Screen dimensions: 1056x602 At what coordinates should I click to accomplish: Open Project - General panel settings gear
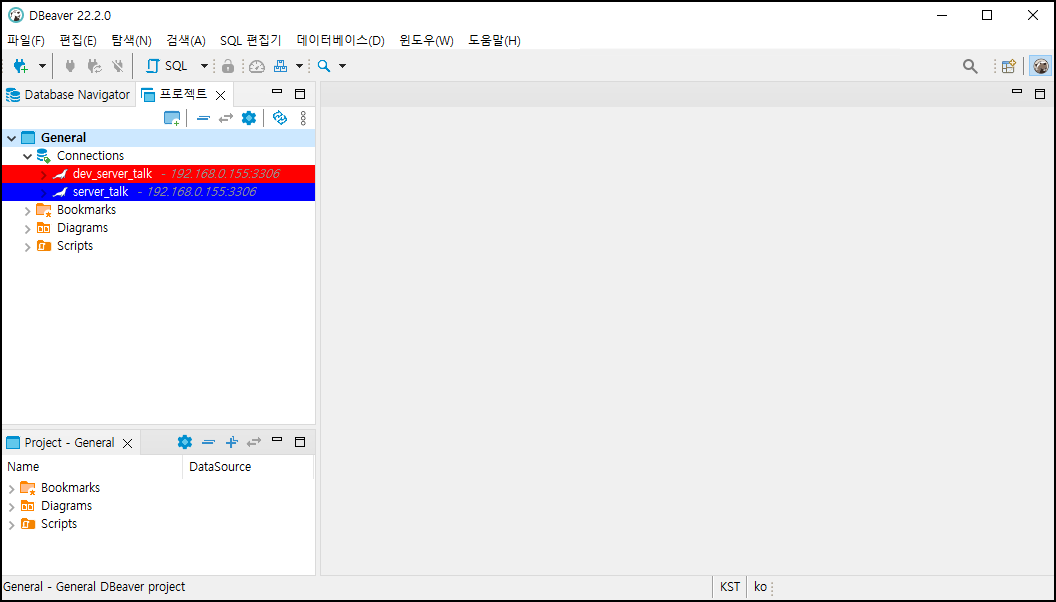[x=185, y=442]
